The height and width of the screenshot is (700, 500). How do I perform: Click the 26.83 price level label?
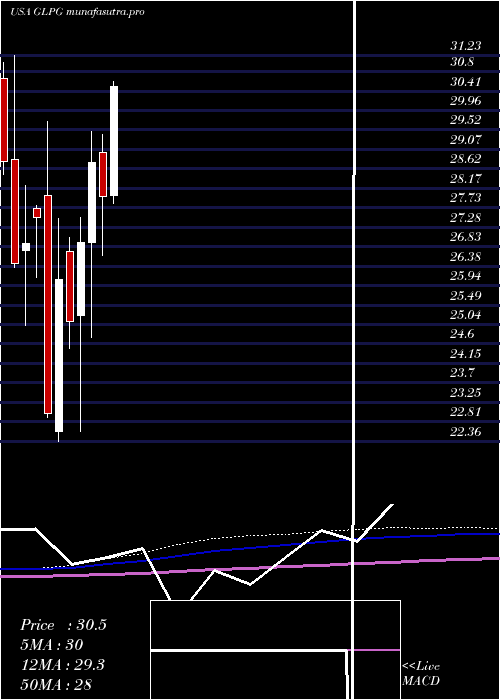pyautogui.click(x=466, y=237)
